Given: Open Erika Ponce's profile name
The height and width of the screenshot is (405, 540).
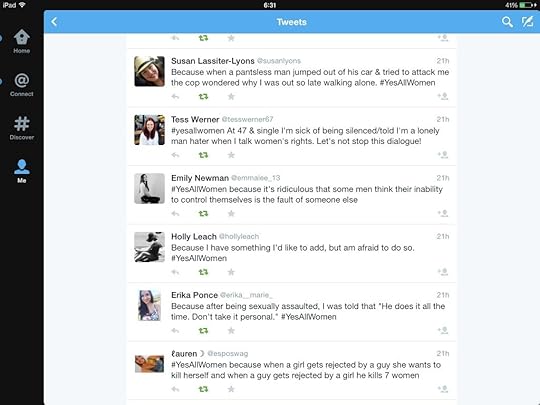Looking at the screenshot, I should 194,295.
